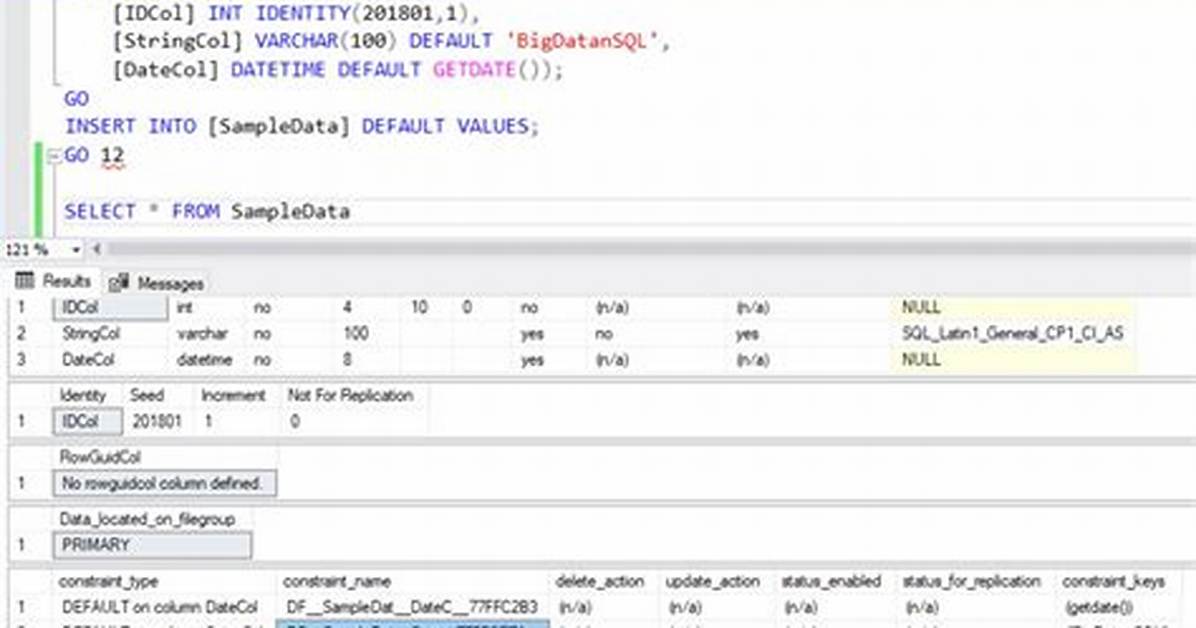This screenshot has width=1196, height=628.
Task: Click the seed value 201801
Action: click(x=157, y=421)
